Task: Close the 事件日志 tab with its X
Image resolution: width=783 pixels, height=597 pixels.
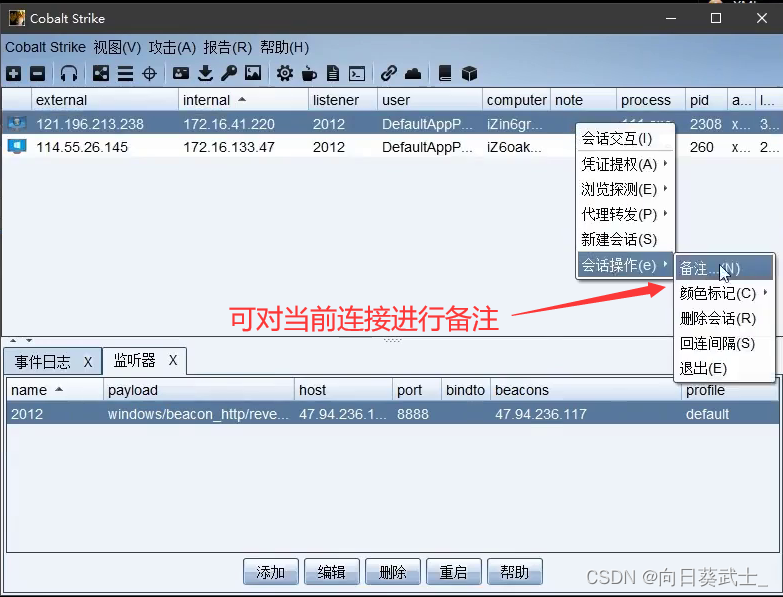Action: tap(88, 362)
